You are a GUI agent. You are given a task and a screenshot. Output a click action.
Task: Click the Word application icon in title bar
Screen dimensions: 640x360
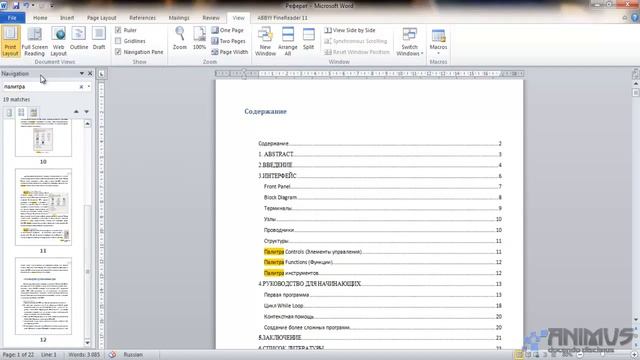click(x=4, y=6)
